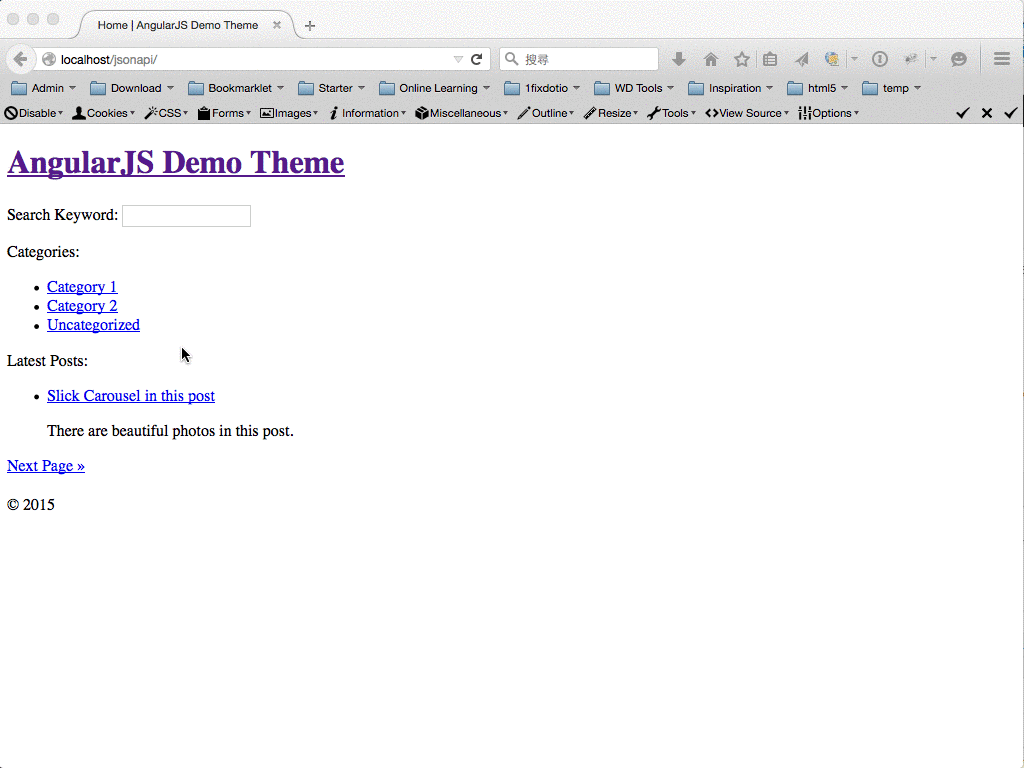Open the Information menu
The width and height of the screenshot is (1024, 768).
click(367, 113)
